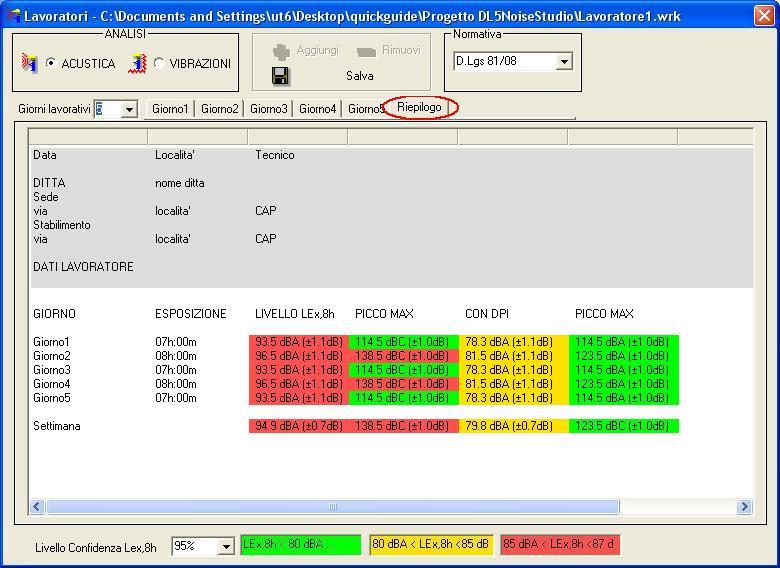This screenshot has width=780, height=568.
Task: Click Giorno2's 123.5 dBA peak cell
Action: [x=624, y=356]
